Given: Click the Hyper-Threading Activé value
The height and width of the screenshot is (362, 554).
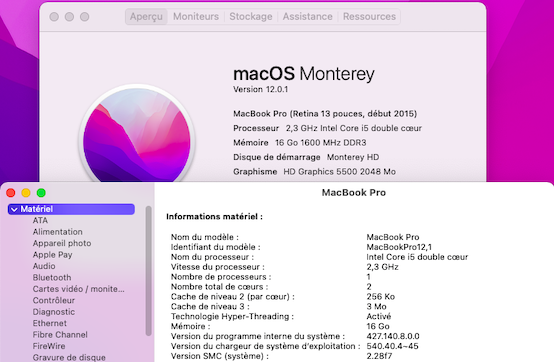Looking at the screenshot, I should coord(379,316).
